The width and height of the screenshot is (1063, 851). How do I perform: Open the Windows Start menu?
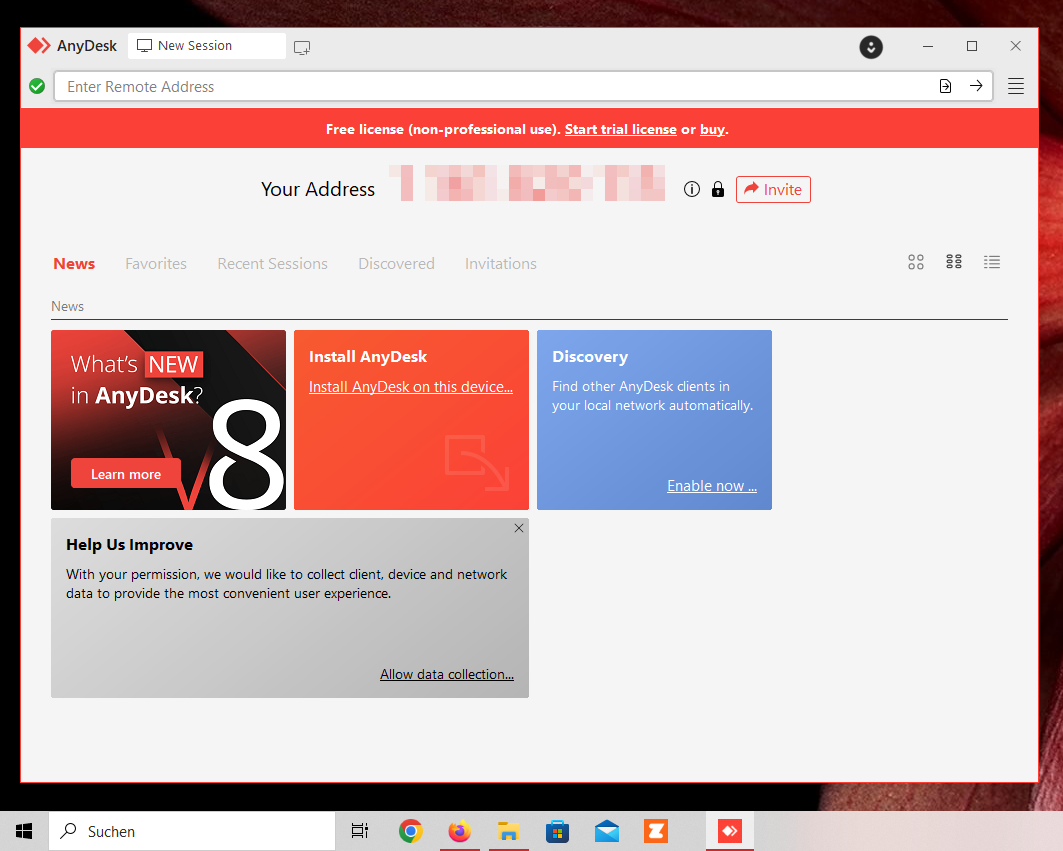pyautogui.click(x=24, y=831)
